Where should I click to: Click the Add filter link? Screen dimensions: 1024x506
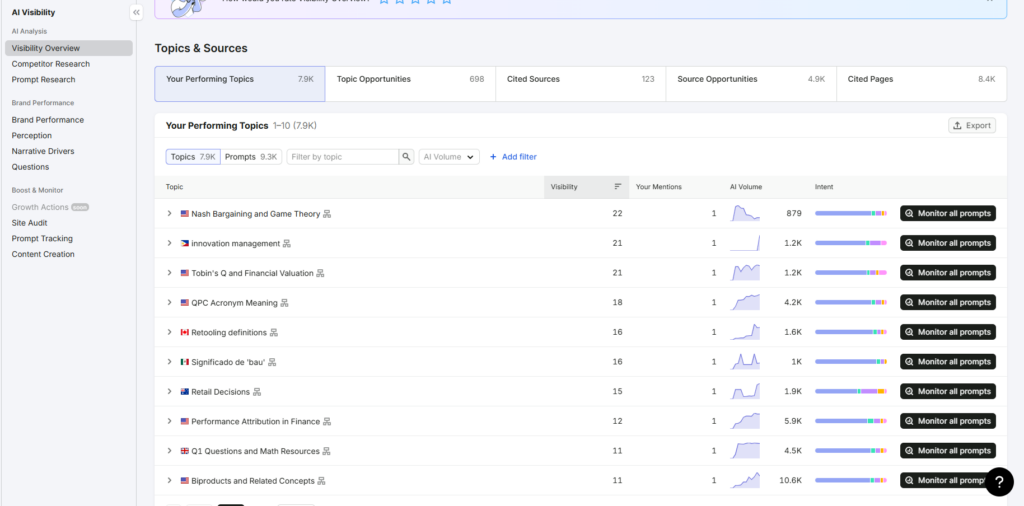click(513, 157)
